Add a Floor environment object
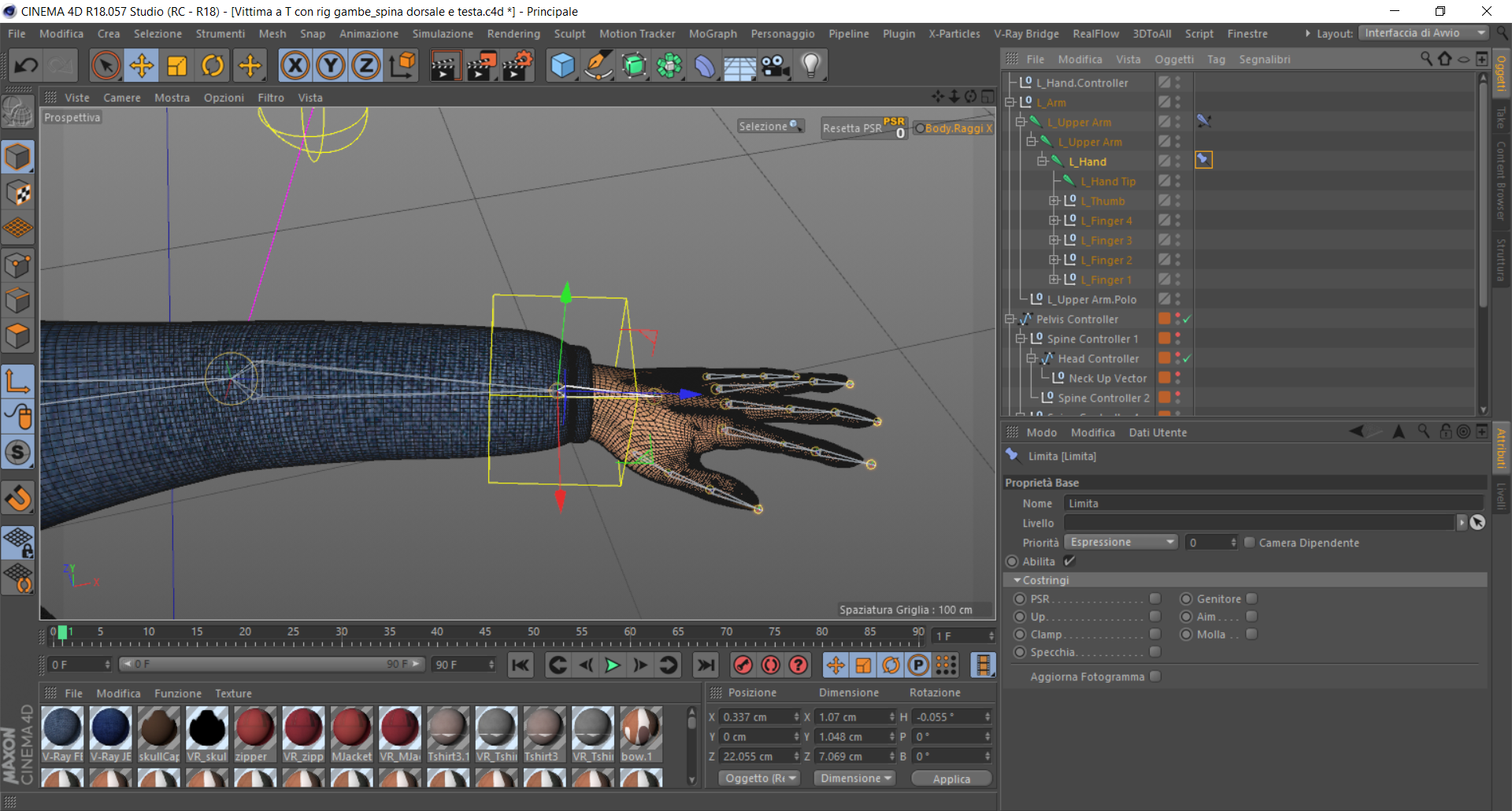Image resolution: width=1512 pixels, height=811 pixels. pos(740,66)
